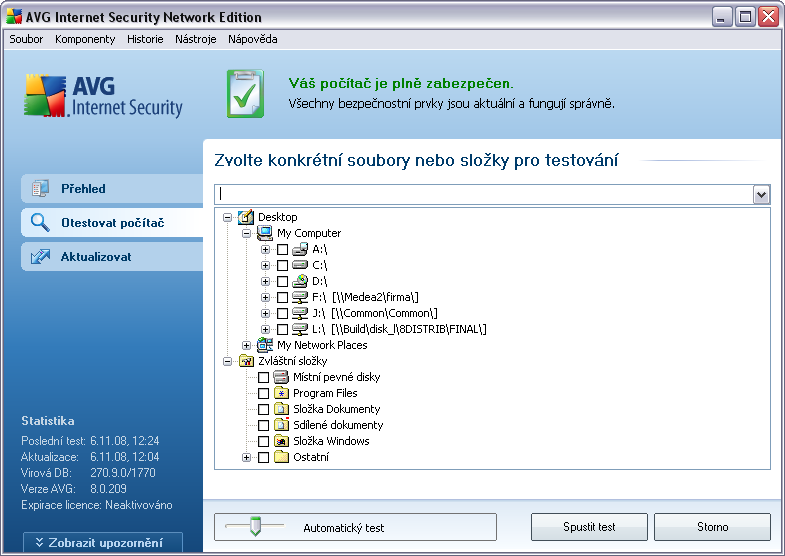
Task: Click the Automatický test priority slider handle
Action: tap(255, 526)
